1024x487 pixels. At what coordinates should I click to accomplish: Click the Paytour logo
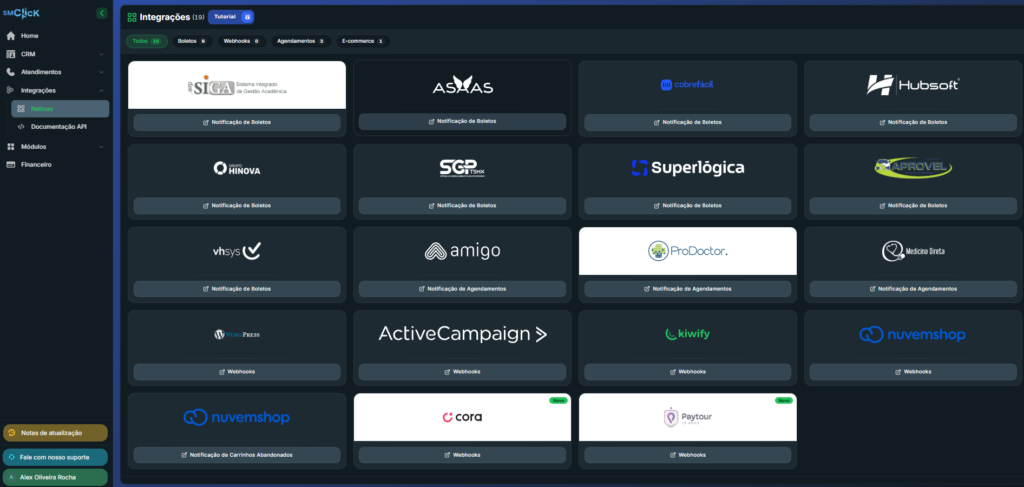(x=688, y=417)
